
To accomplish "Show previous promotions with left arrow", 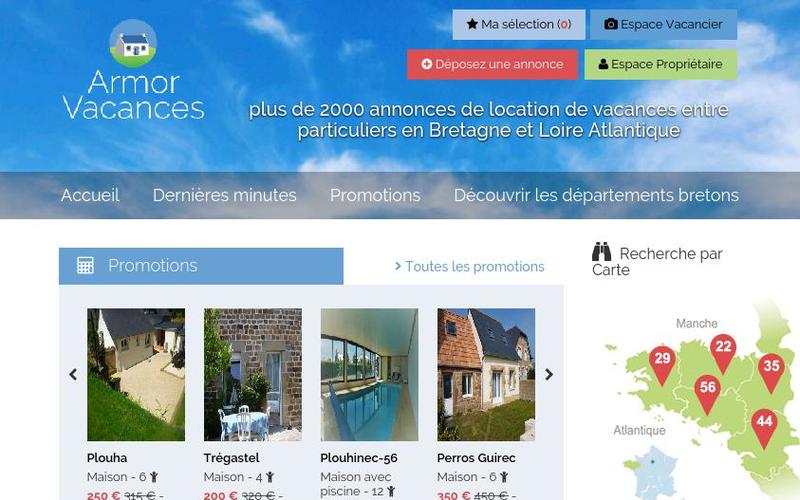I will tap(73, 374).
